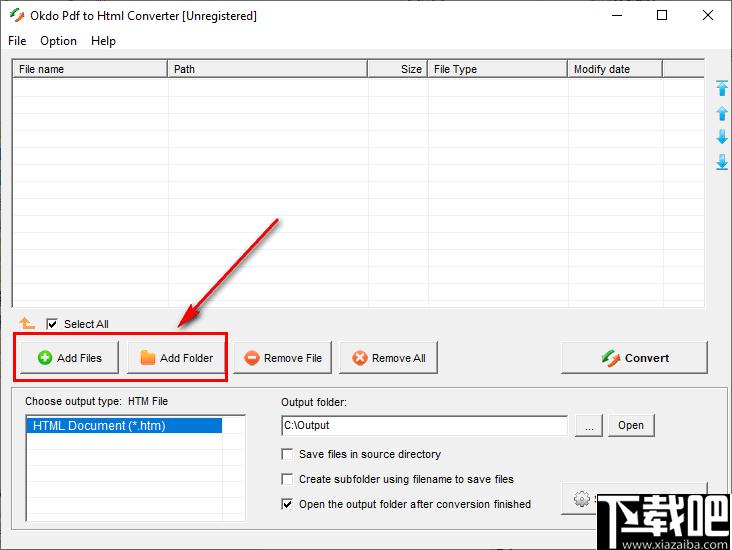Move selected file to top of list

coord(722,88)
